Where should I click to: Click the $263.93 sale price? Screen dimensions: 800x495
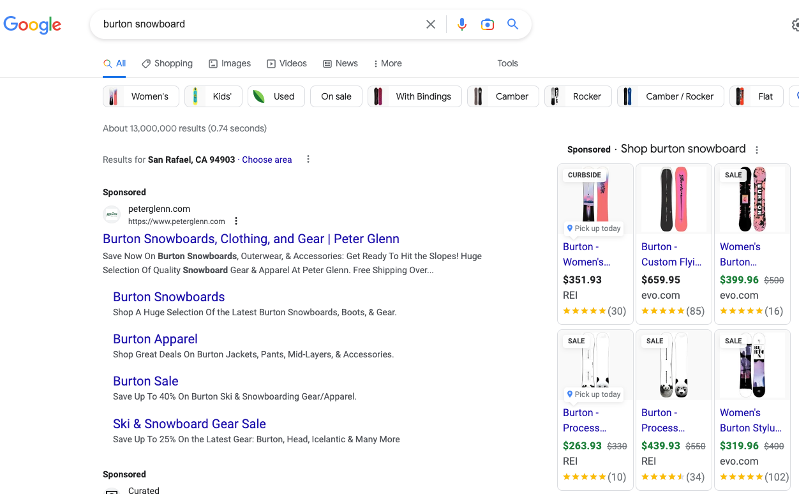582,446
